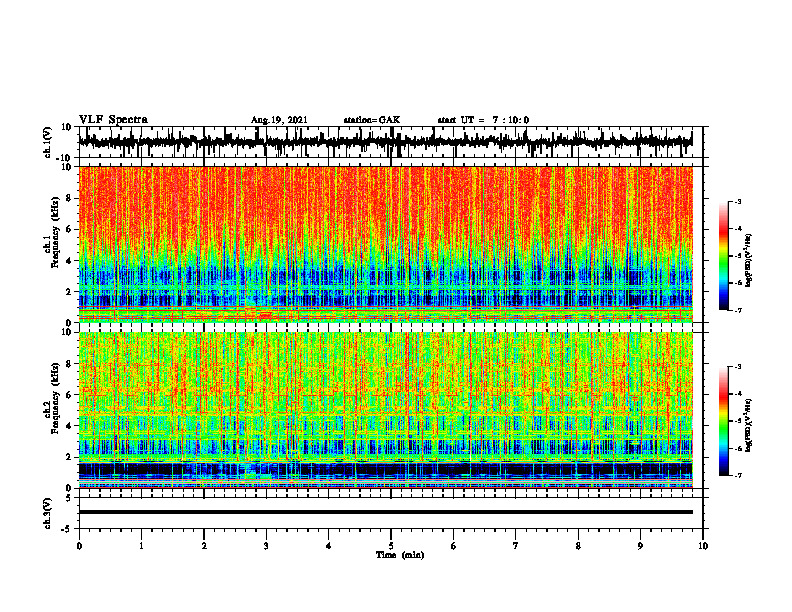This screenshot has width=792, height=612.
Task: Click time axis tick label '8'
Action: coord(578,546)
